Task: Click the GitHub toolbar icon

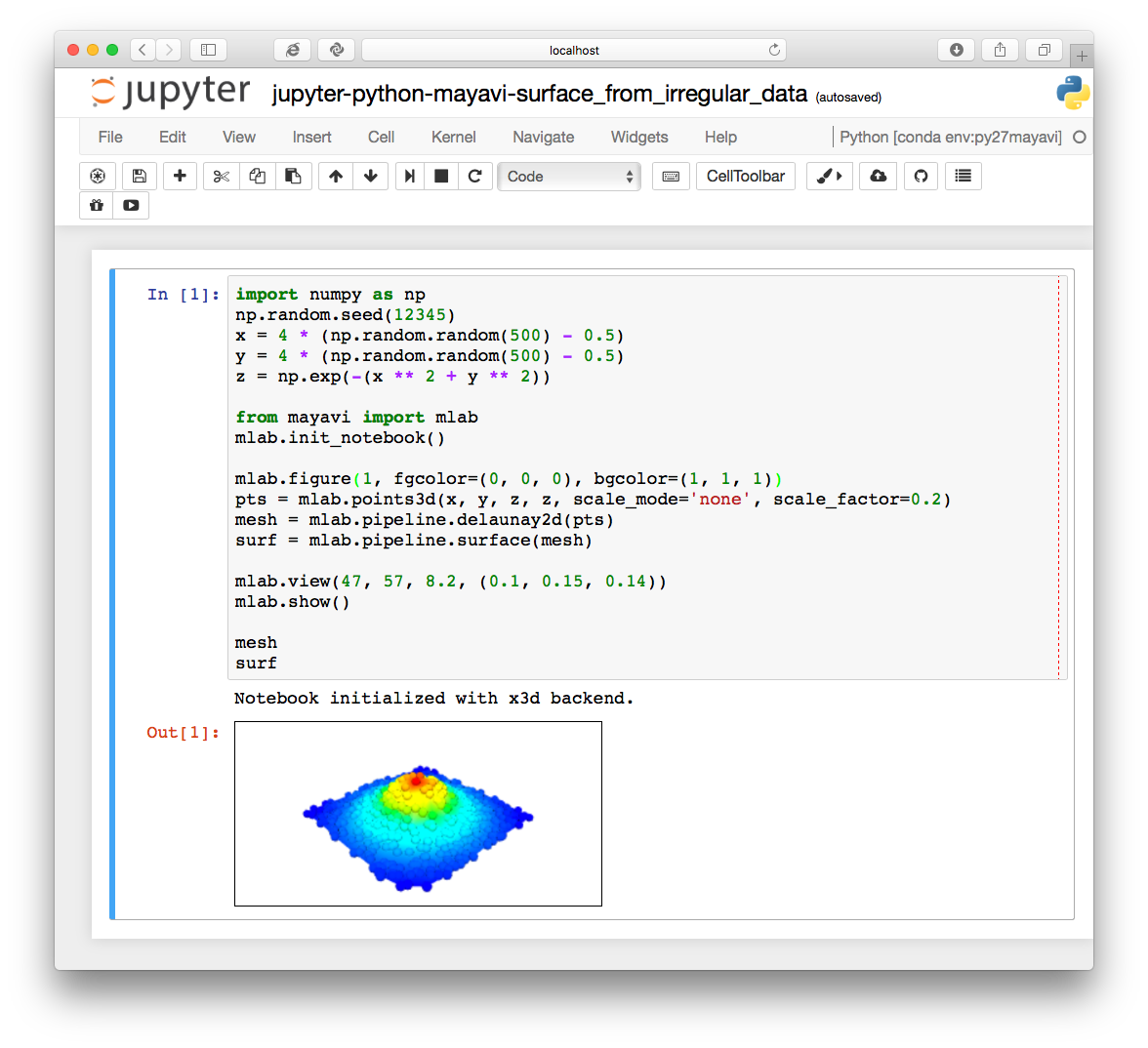Action: (x=922, y=177)
